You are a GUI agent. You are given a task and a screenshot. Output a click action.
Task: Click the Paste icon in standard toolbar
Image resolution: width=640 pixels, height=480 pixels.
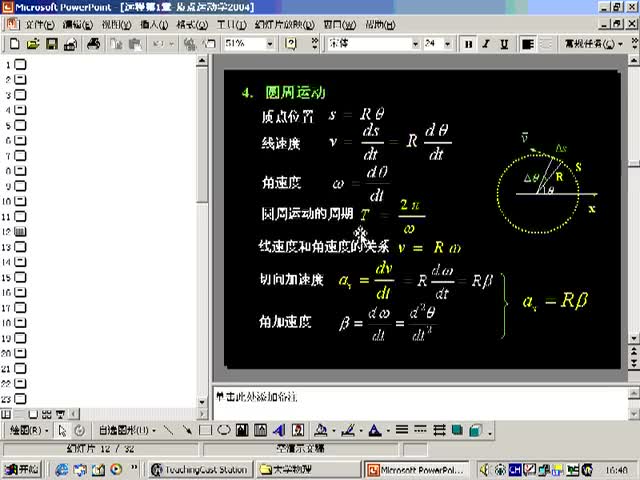[135, 44]
